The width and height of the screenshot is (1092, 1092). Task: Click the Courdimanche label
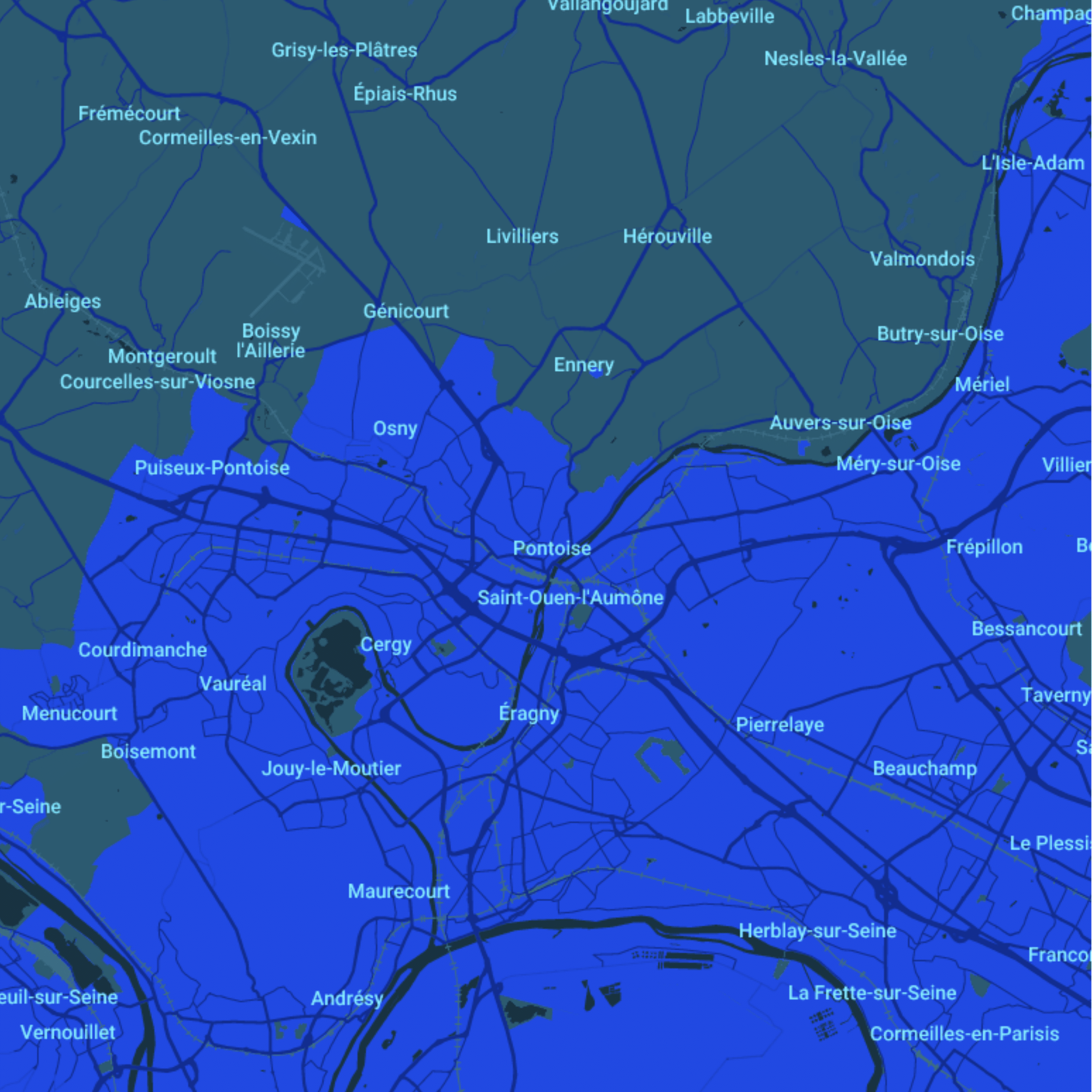click(142, 650)
